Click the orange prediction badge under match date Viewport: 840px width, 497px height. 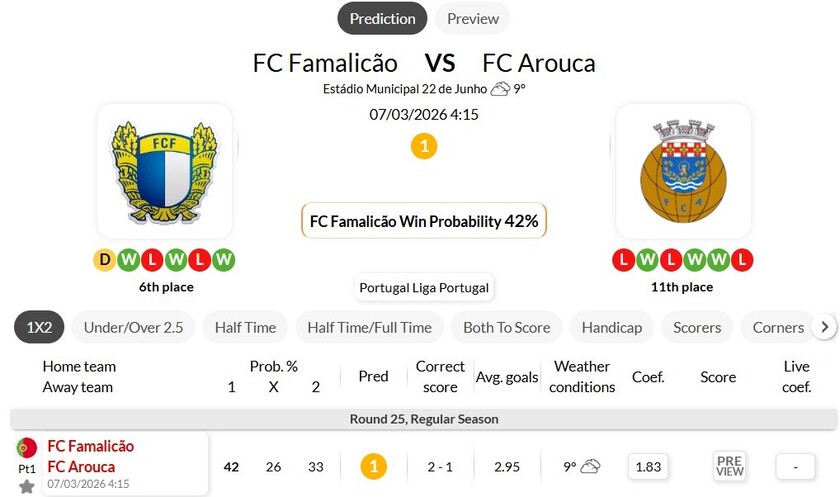[424, 147]
